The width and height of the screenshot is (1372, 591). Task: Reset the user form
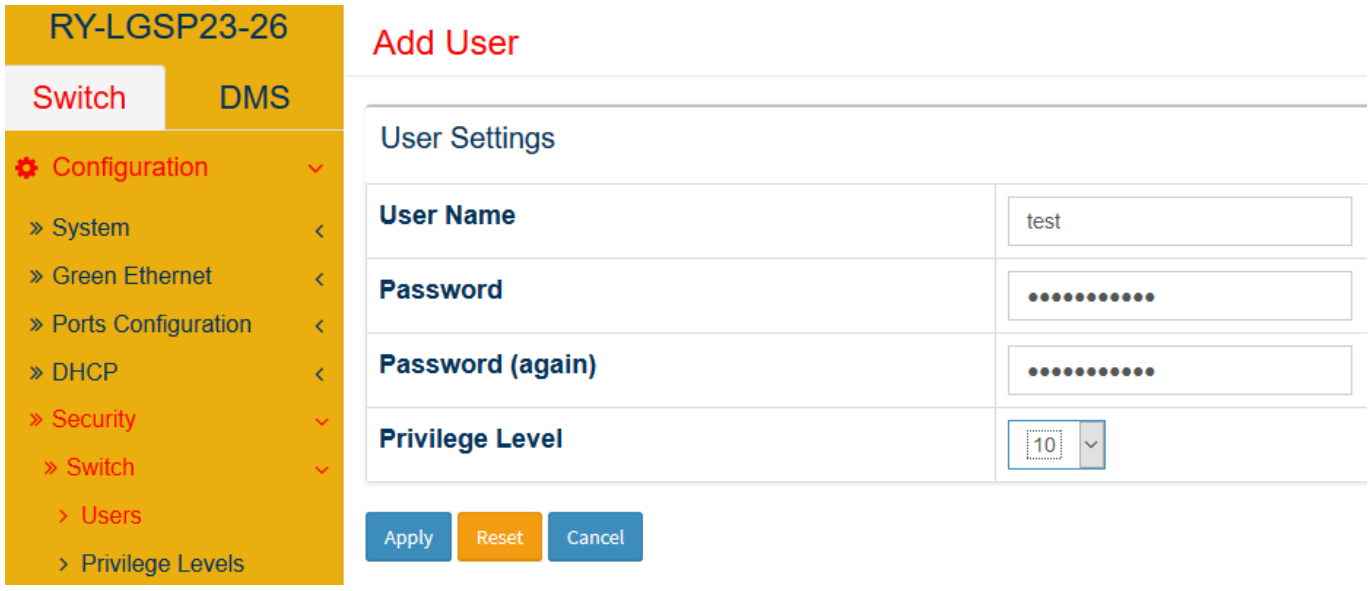click(x=499, y=537)
